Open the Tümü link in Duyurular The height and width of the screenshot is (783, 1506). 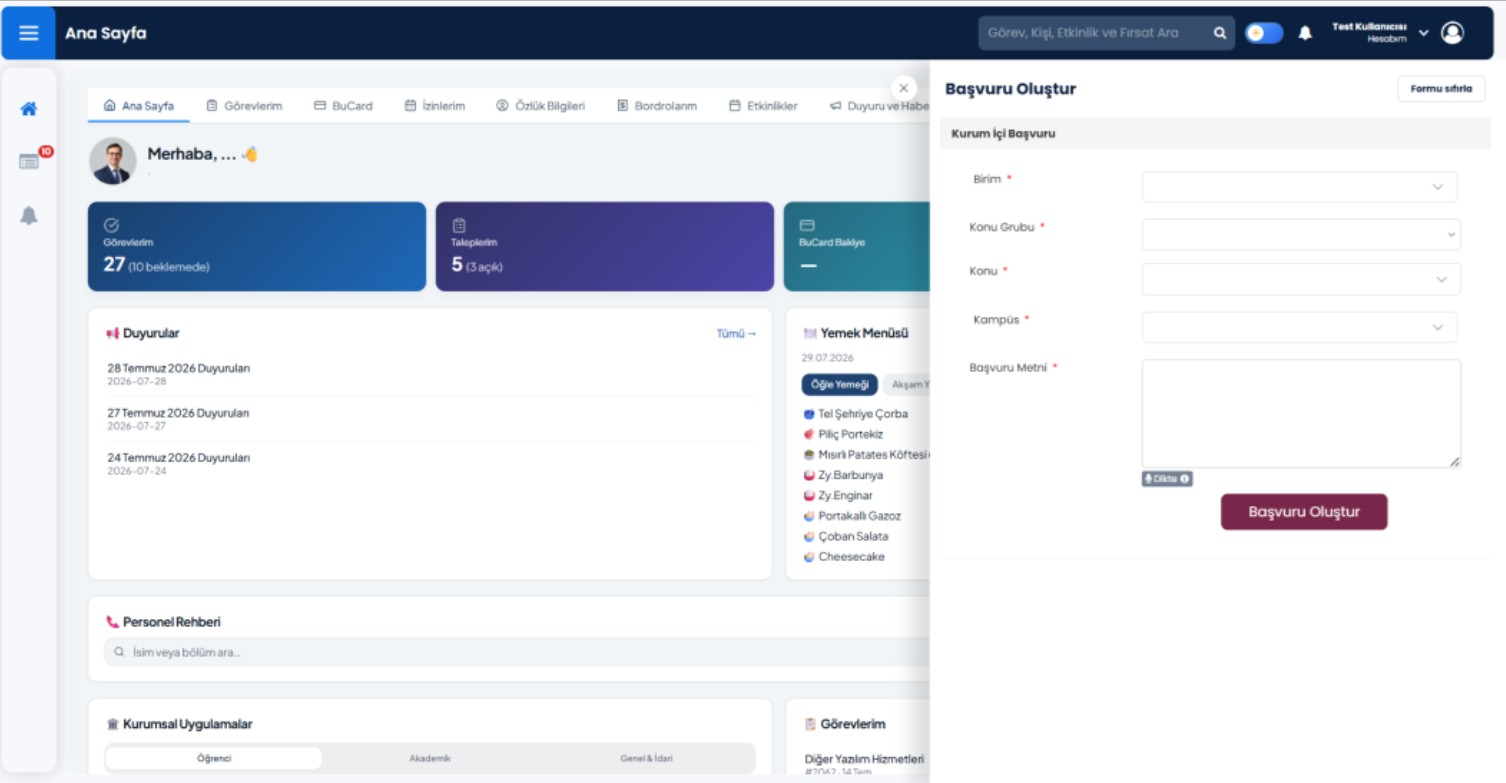click(736, 334)
